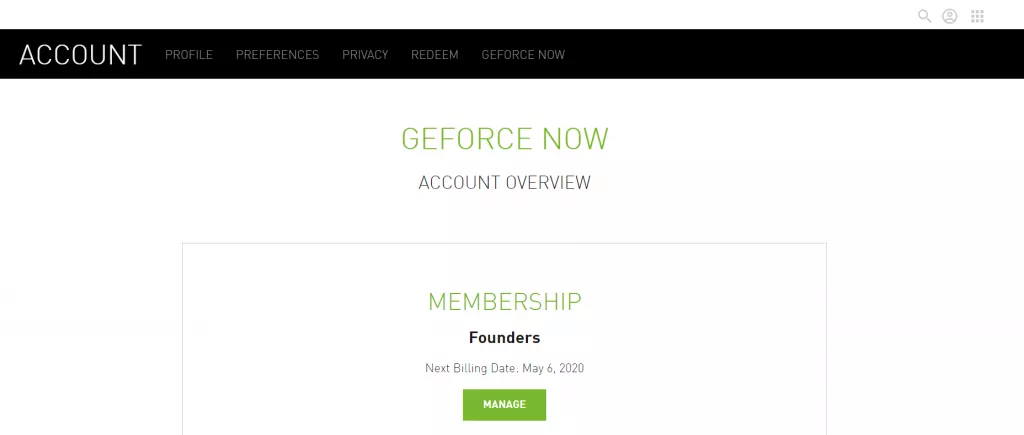This screenshot has width=1024, height=435.
Task: Select the Founders membership tier text
Action: (504, 338)
